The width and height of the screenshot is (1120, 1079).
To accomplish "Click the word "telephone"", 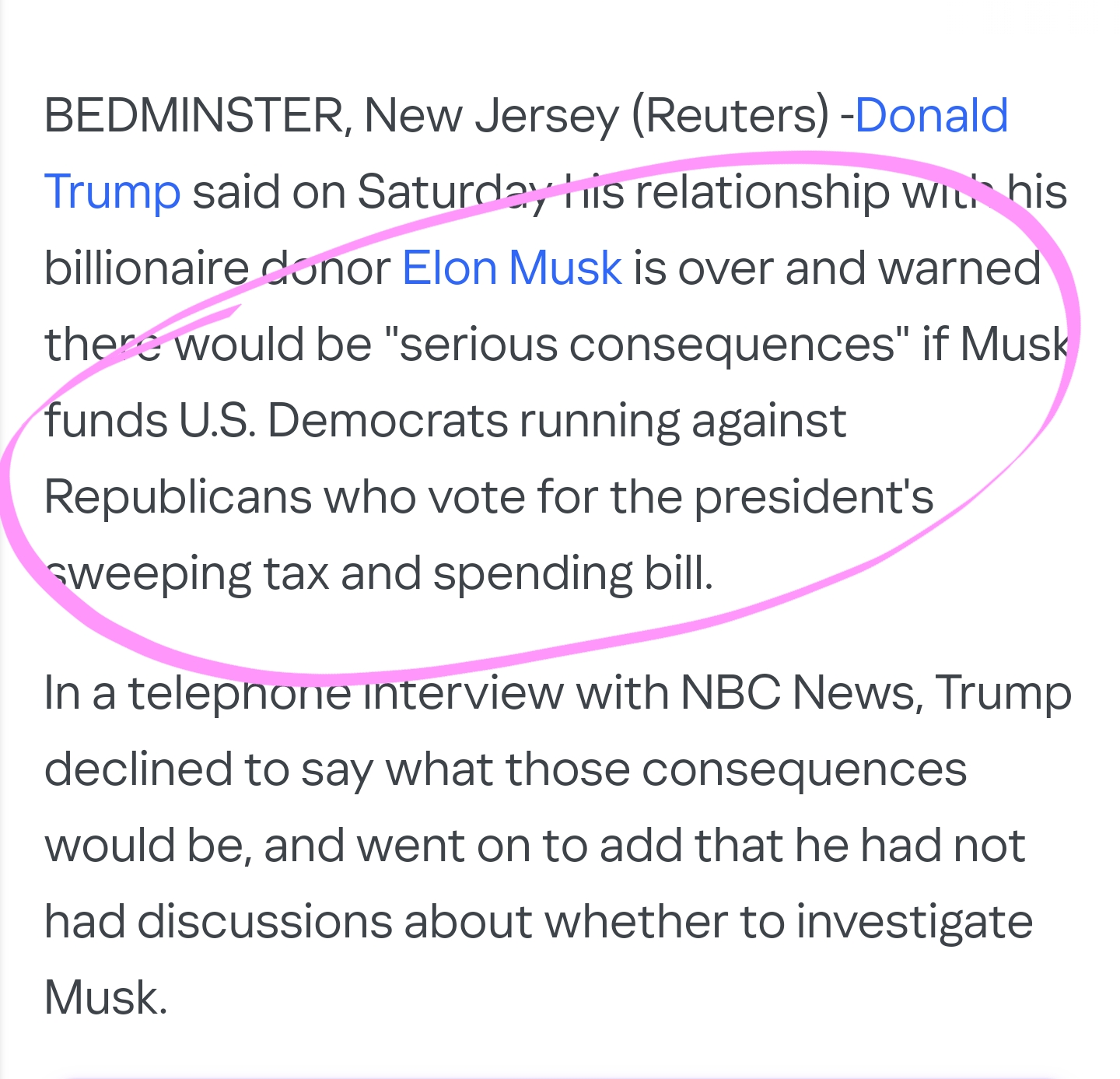I will click(240, 693).
